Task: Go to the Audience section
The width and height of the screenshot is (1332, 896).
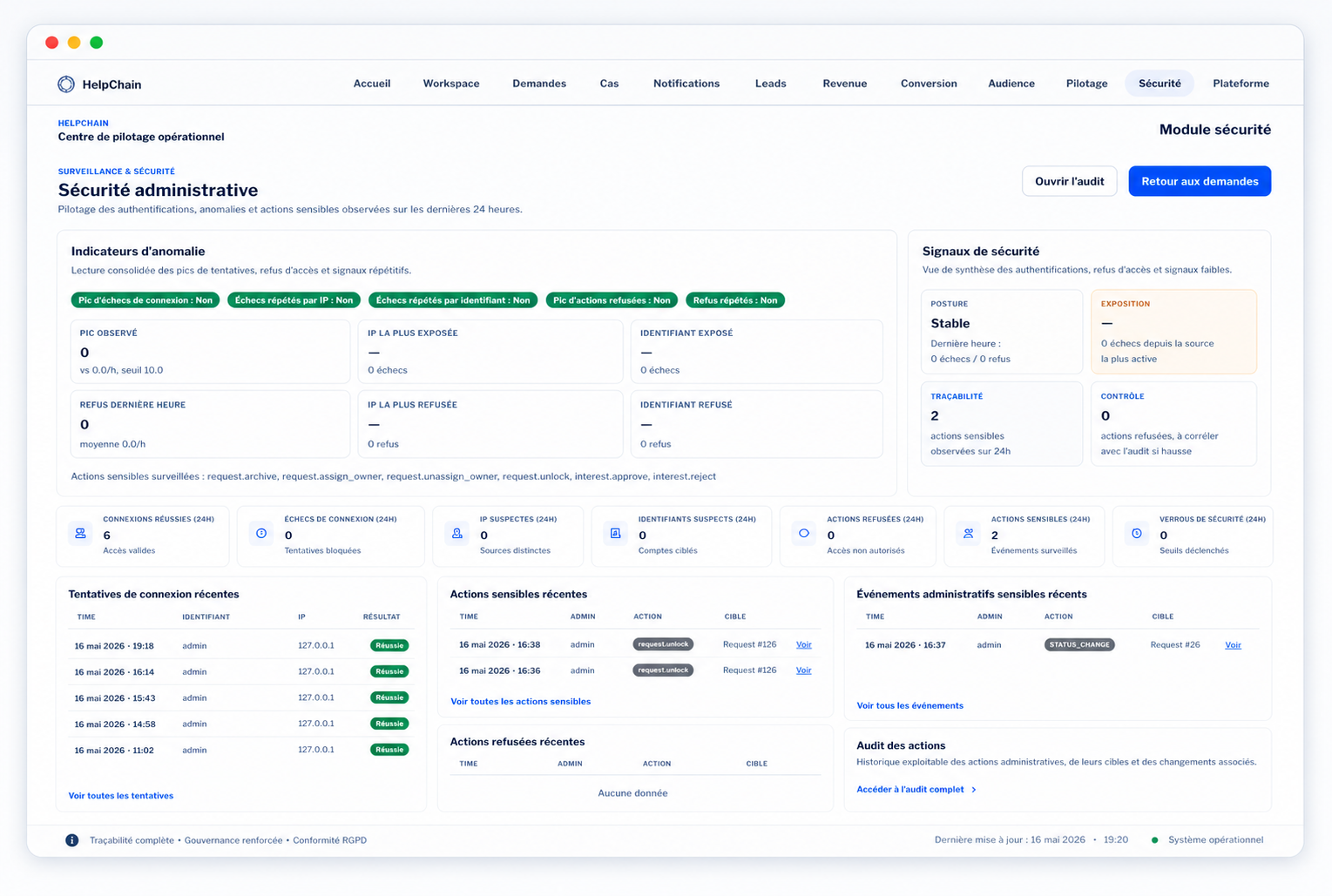Action: click(1011, 84)
